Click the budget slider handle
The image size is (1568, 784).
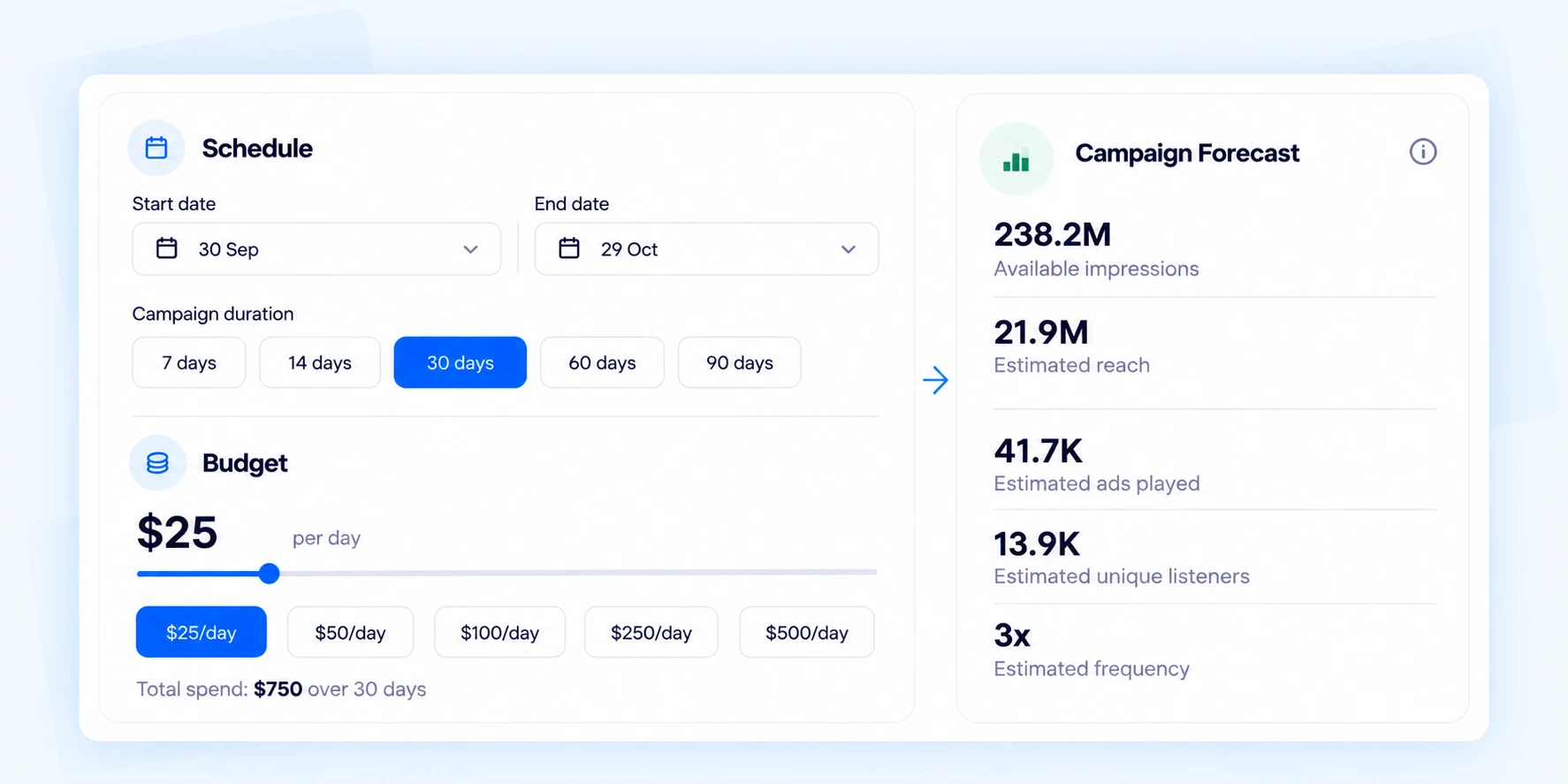(x=270, y=574)
